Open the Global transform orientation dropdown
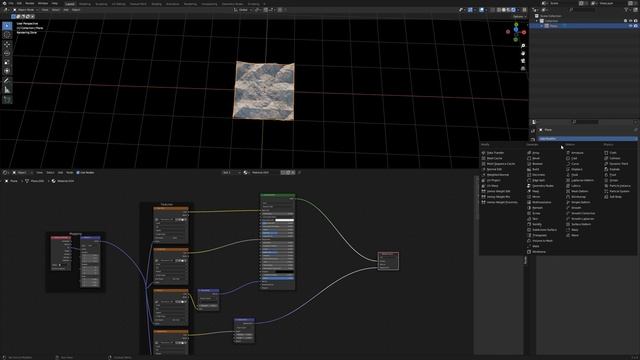Image resolution: width=640 pixels, height=360 pixels. [x=243, y=10]
